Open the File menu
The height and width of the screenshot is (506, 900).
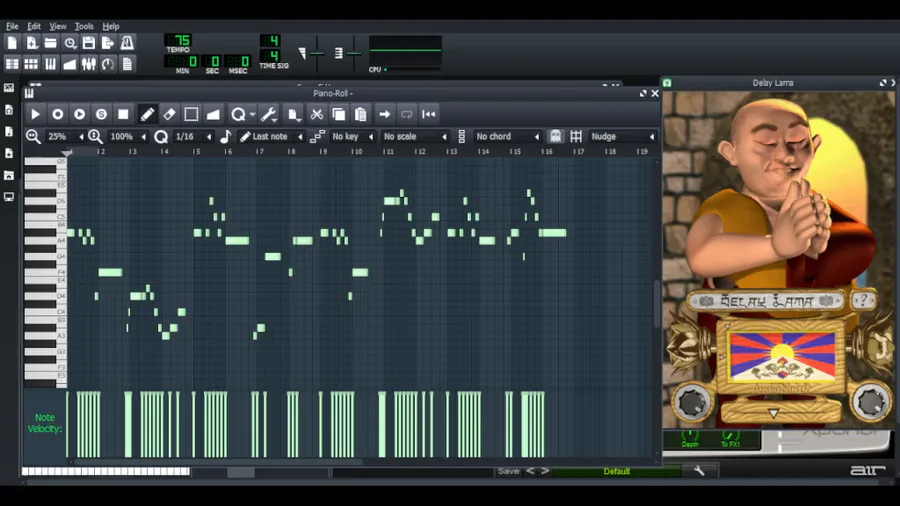12,26
